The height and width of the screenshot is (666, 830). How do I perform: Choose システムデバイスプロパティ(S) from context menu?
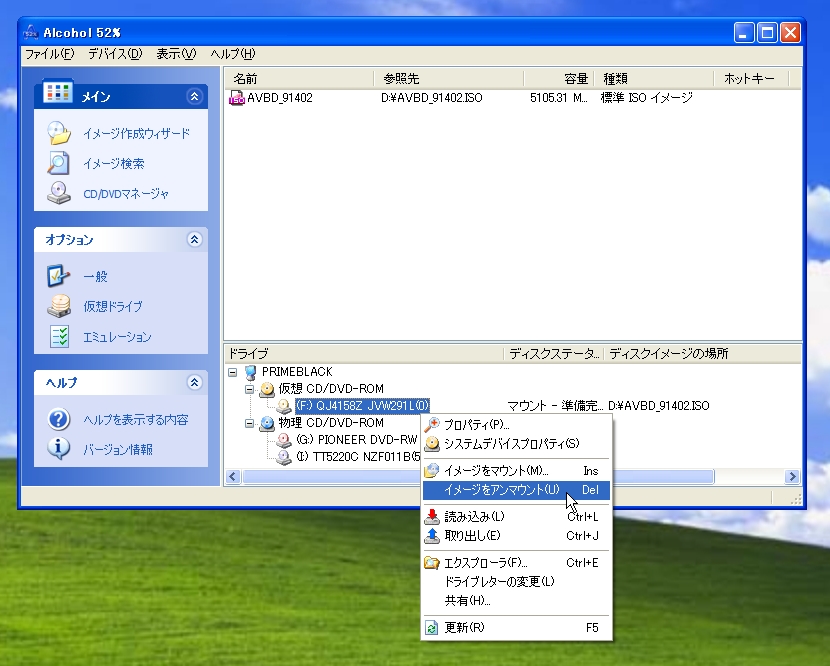(x=516, y=444)
